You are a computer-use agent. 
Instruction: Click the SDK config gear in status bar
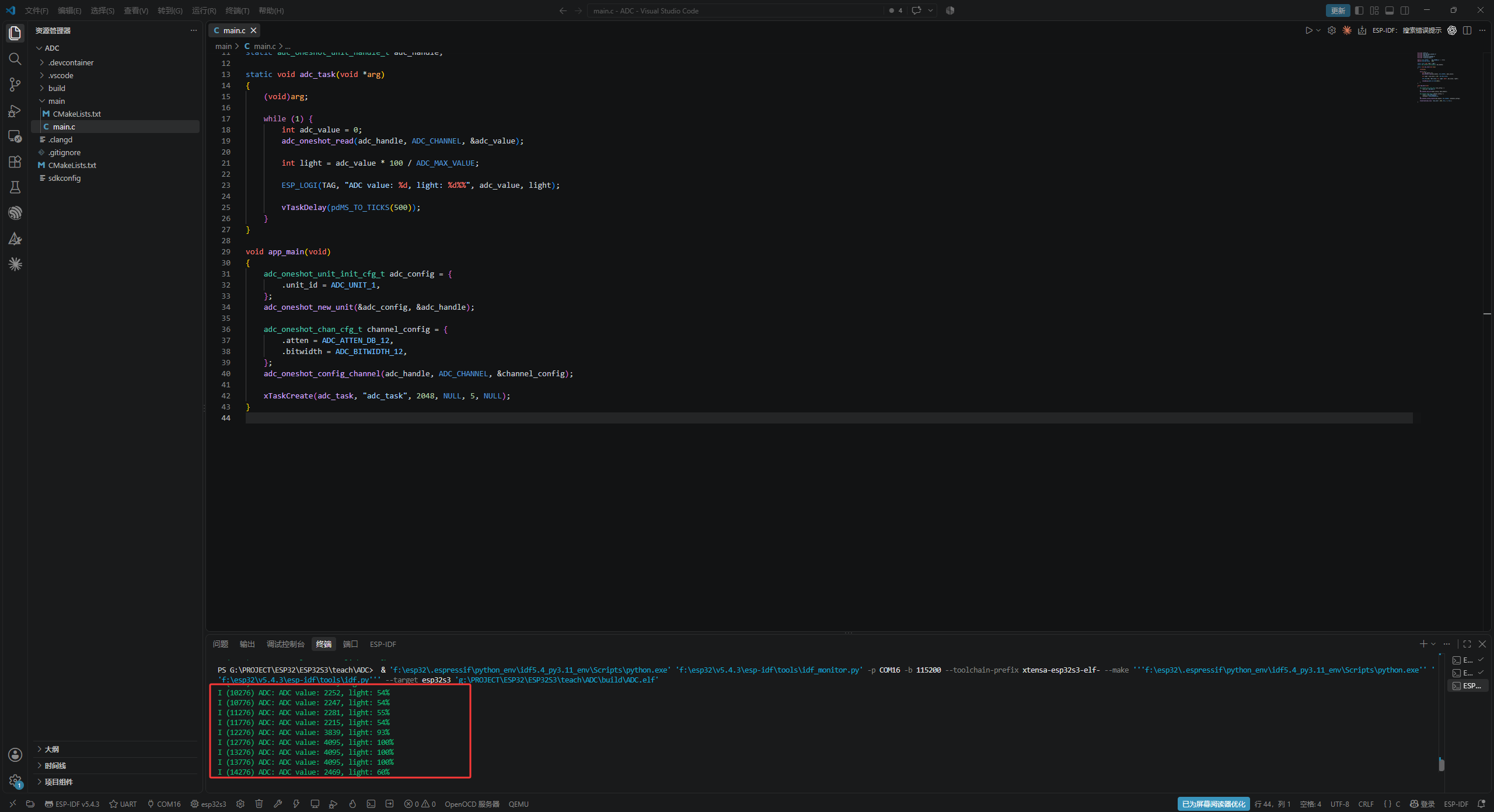(240, 804)
